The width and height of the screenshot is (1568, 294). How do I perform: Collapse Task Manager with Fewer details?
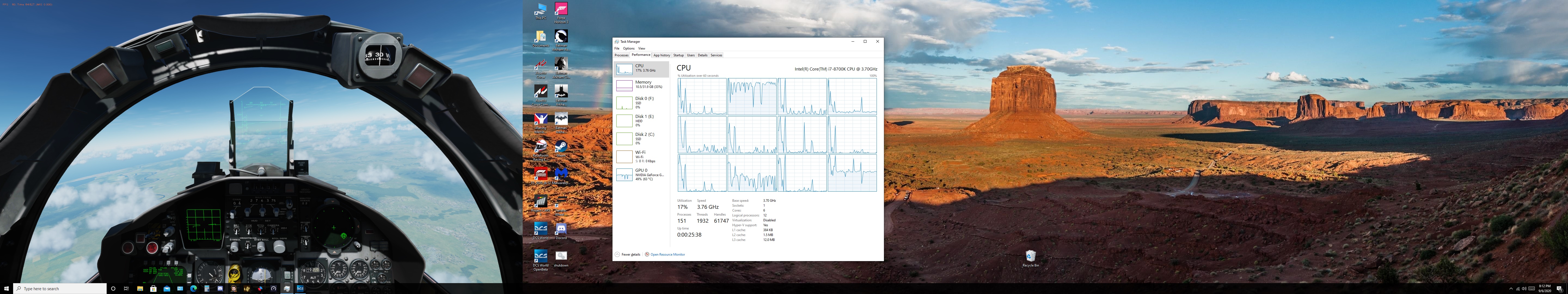pos(627,255)
